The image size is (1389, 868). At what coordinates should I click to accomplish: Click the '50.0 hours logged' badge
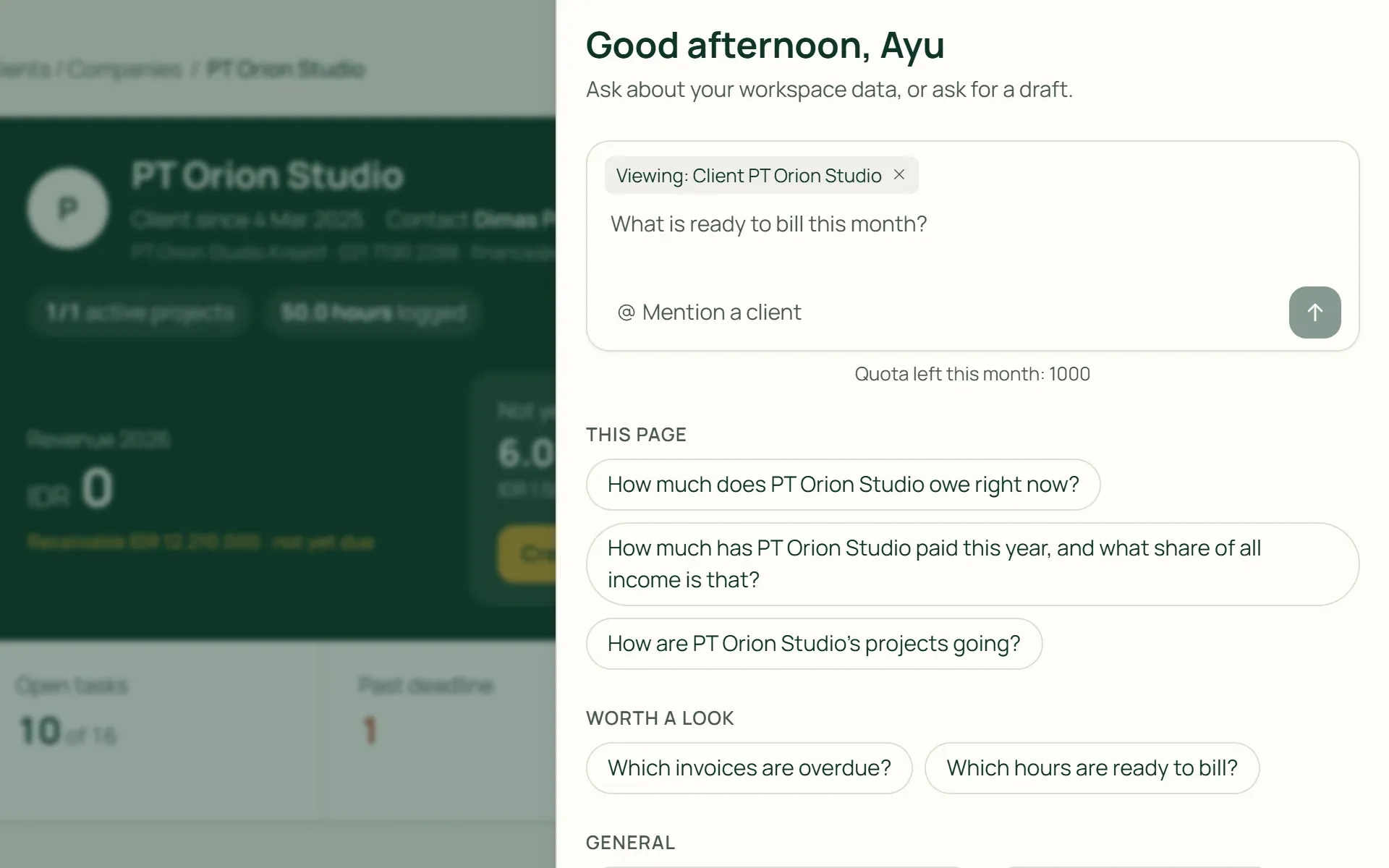373,312
